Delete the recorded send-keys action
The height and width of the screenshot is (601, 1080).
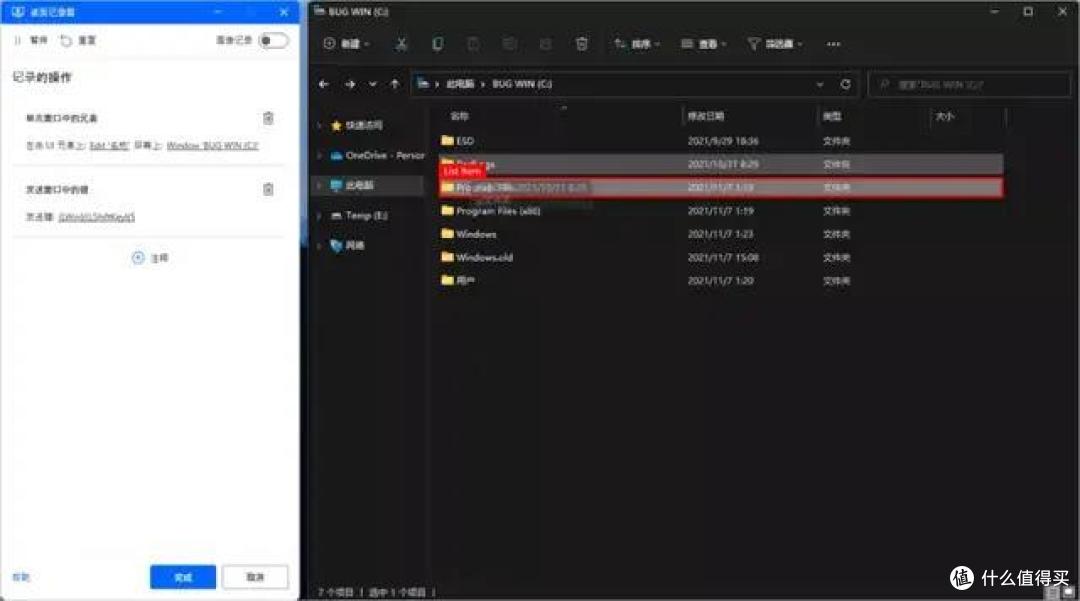tap(268, 189)
